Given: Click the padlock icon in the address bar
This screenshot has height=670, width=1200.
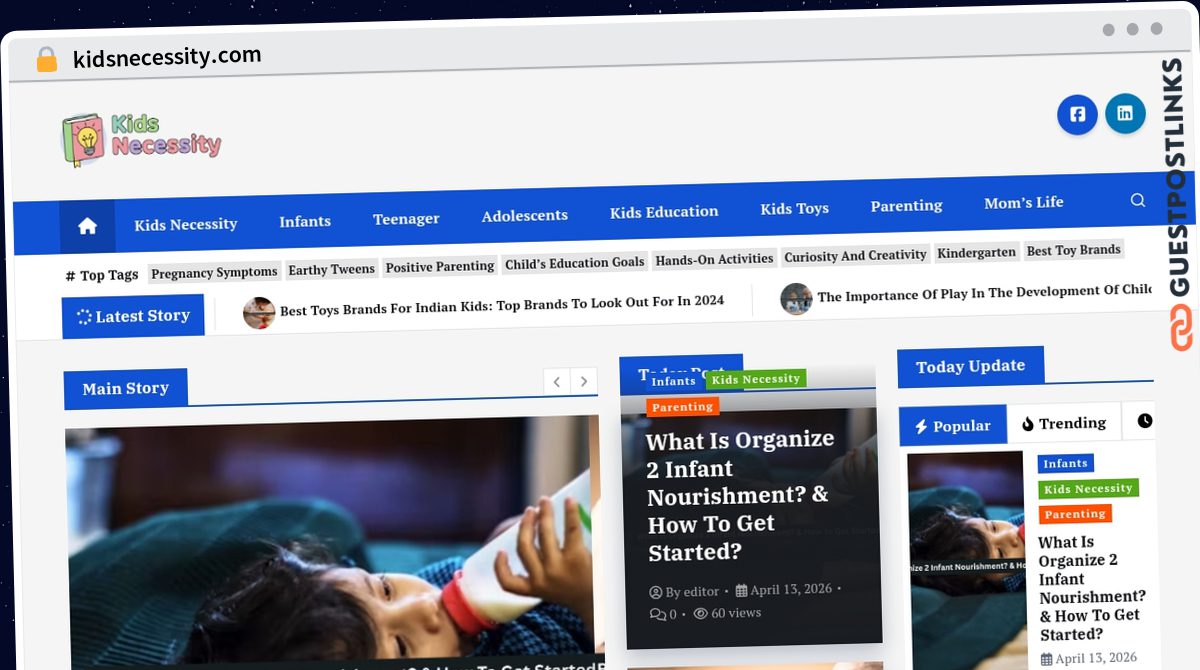Looking at the screenshot, I should click(x=46, y=60).
